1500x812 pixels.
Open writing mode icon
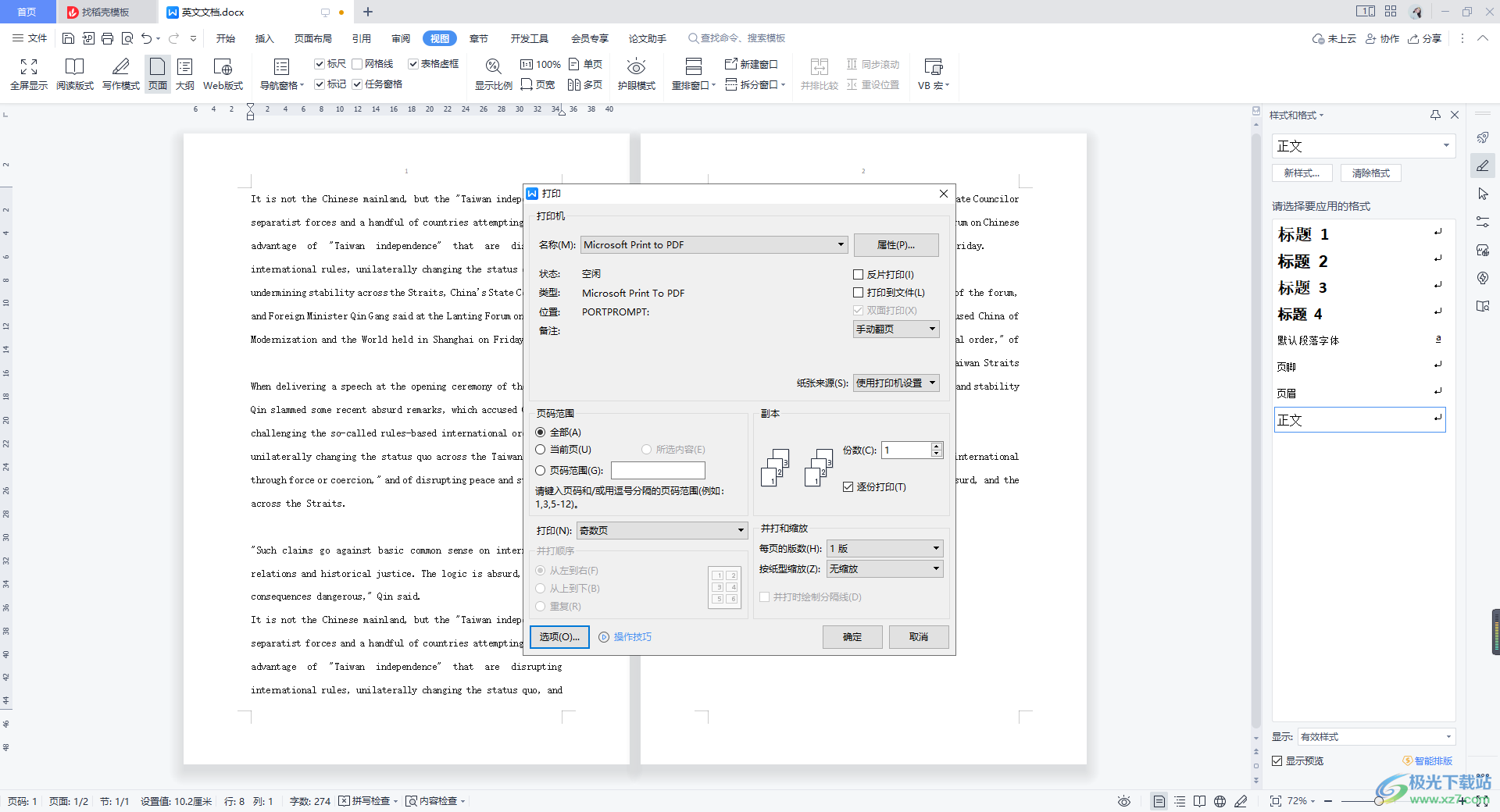tap(120, 67)
